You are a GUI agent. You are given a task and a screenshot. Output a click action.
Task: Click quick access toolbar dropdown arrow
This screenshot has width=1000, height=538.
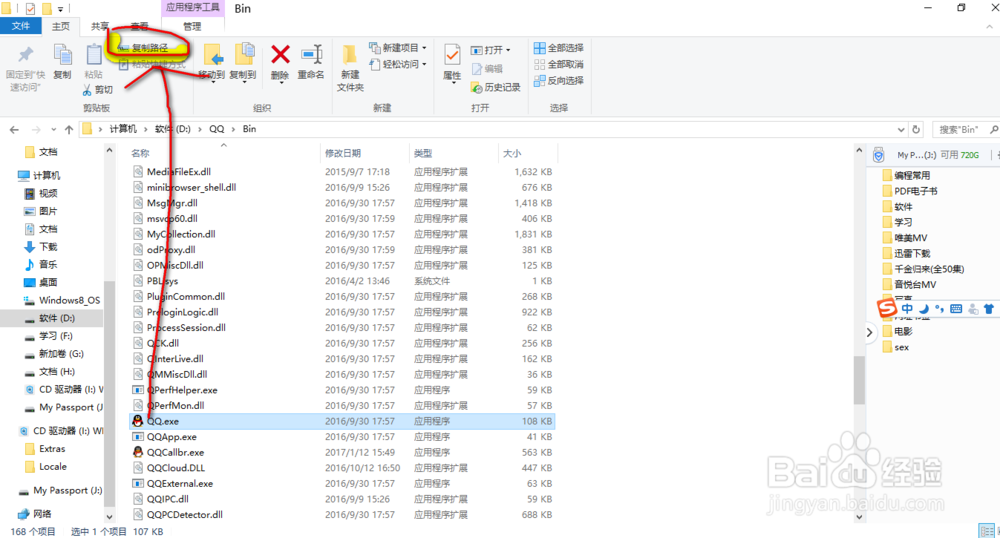[61, 9]
